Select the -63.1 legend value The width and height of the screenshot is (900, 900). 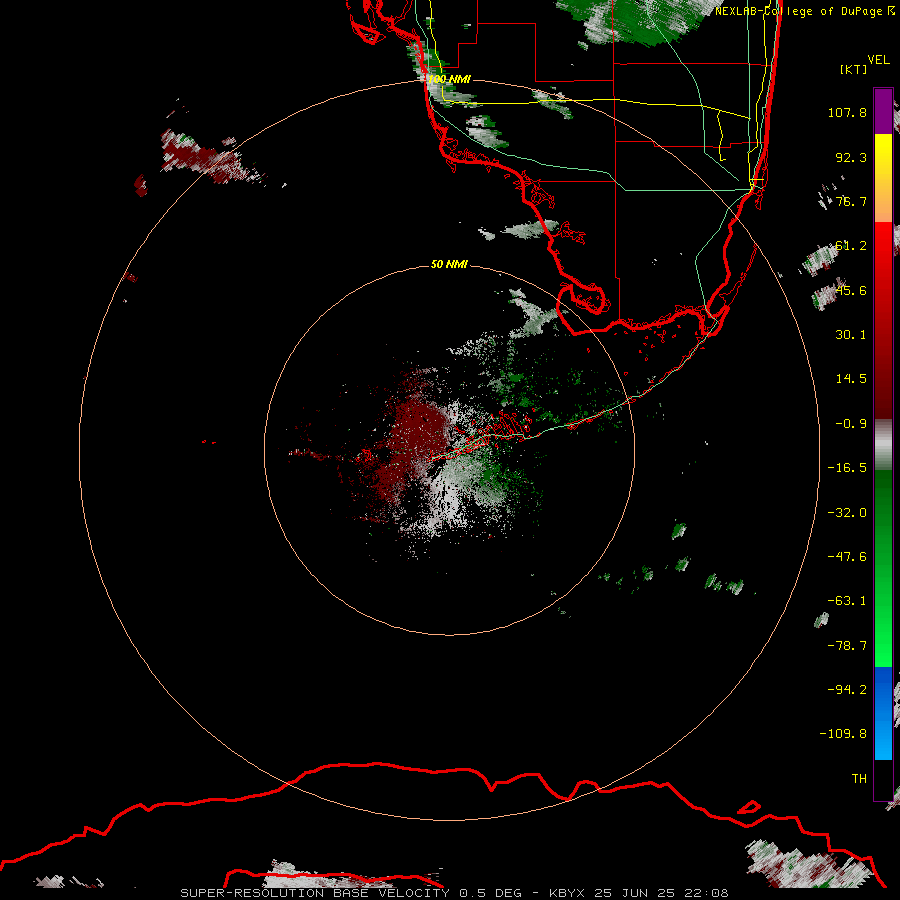tap(847, 601)
